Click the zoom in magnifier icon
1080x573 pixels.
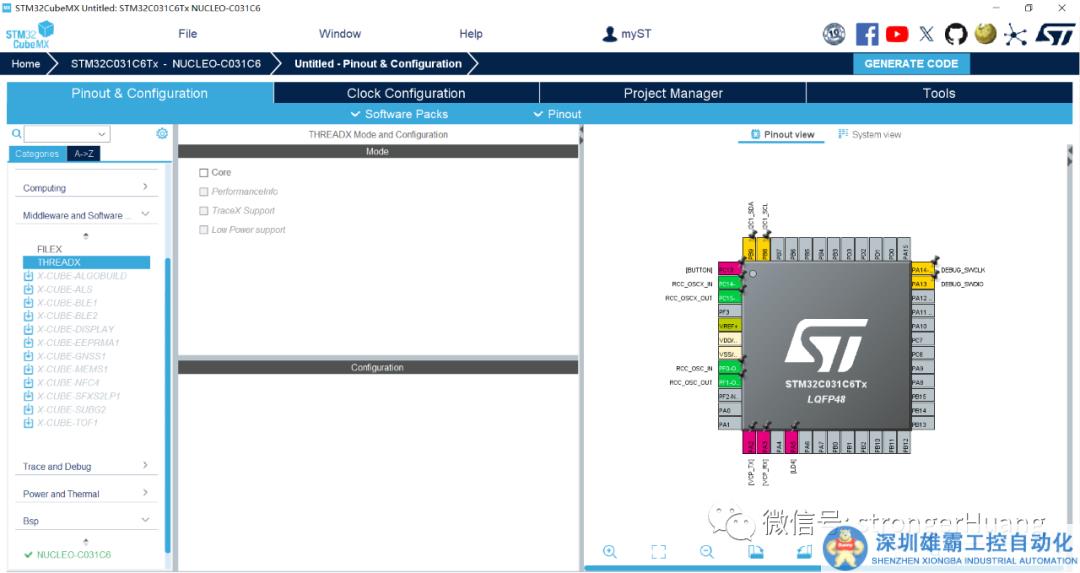click(x=609, y=551)
